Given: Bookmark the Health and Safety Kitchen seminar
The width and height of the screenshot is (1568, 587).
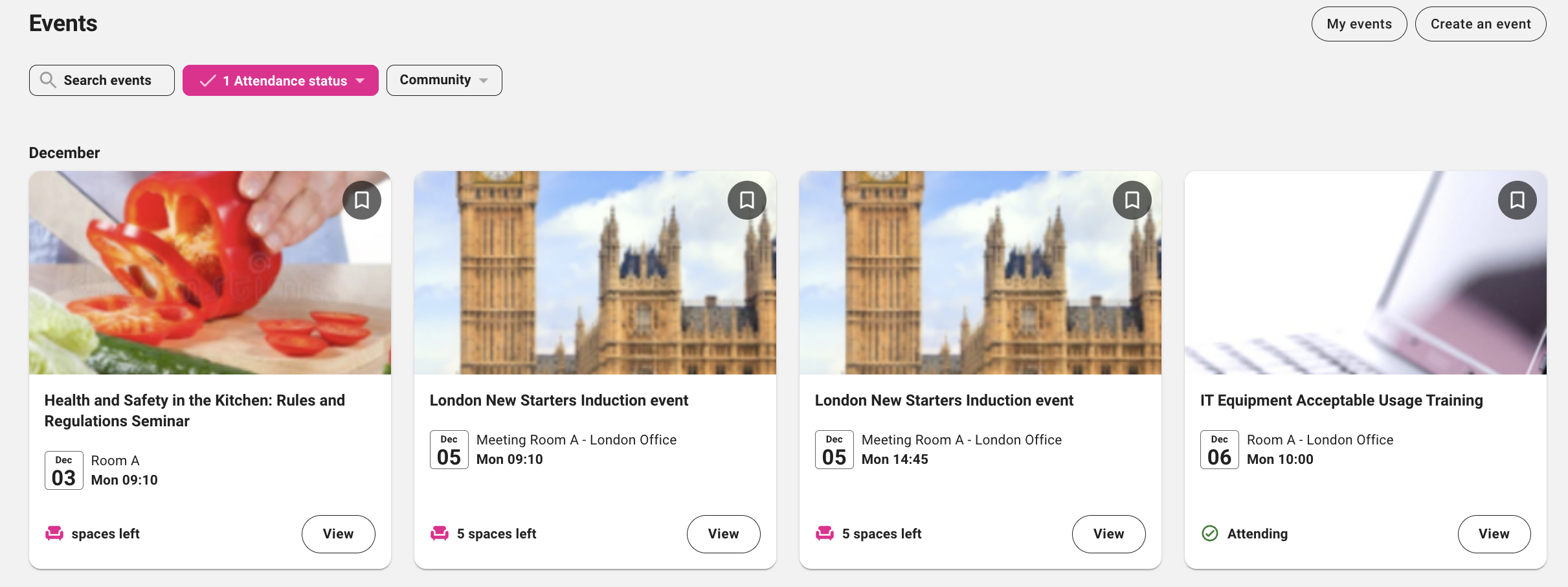Looking at the screenshot, I should pos(362,200).
